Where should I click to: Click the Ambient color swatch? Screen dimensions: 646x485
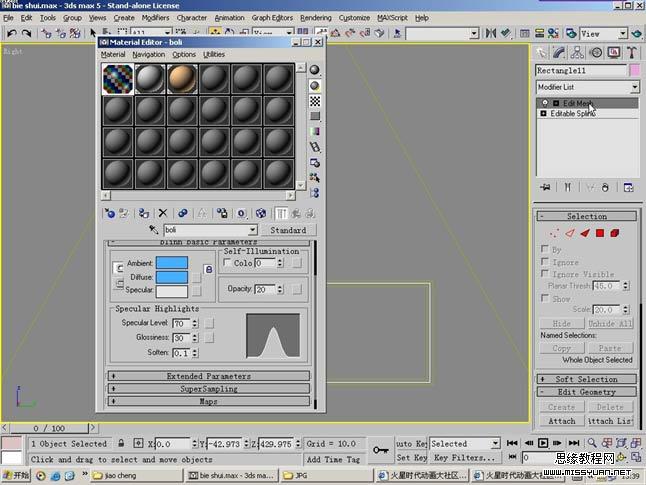click(x=172, y=262)
